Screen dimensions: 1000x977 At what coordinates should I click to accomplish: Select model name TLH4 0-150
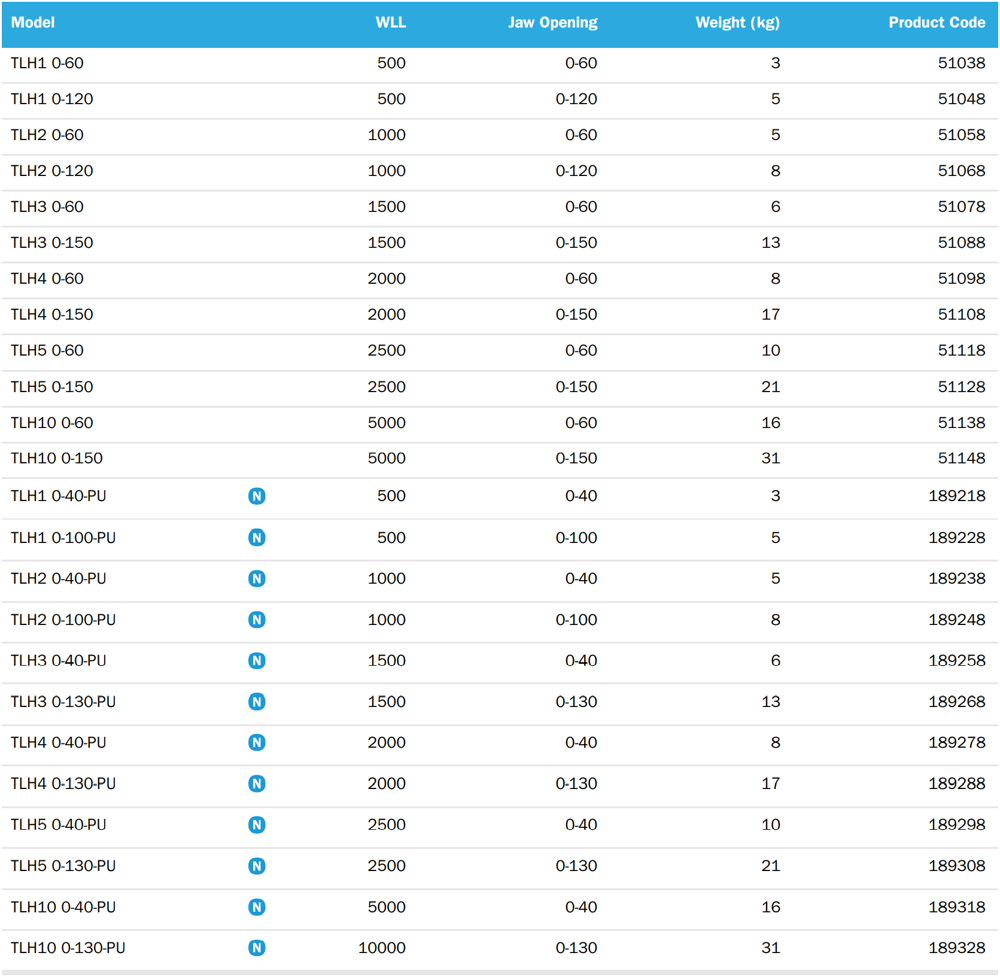pyautogui.click(x=52, y=314)
